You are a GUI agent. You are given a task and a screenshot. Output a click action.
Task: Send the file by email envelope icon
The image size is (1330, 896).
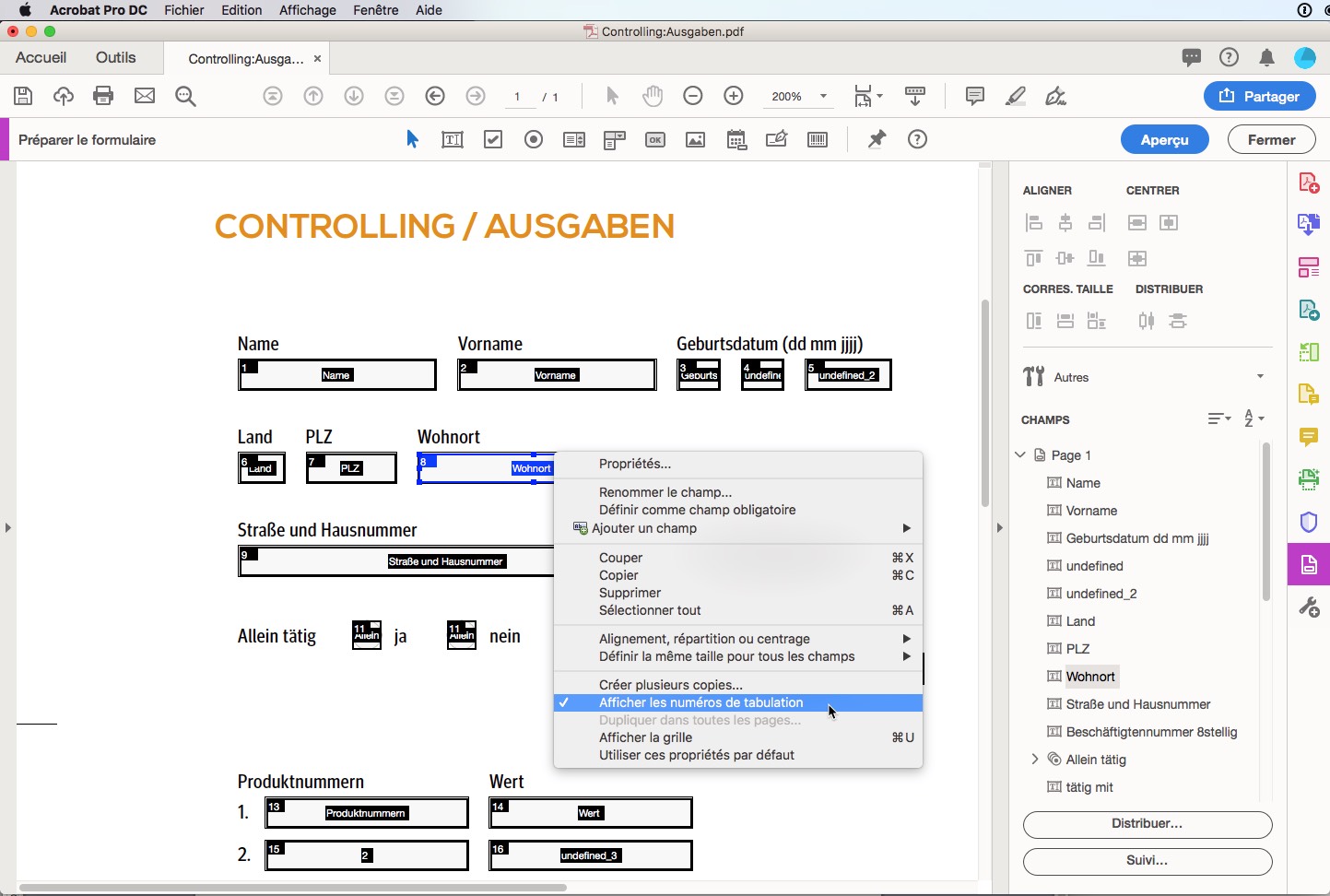pos(145,96)
